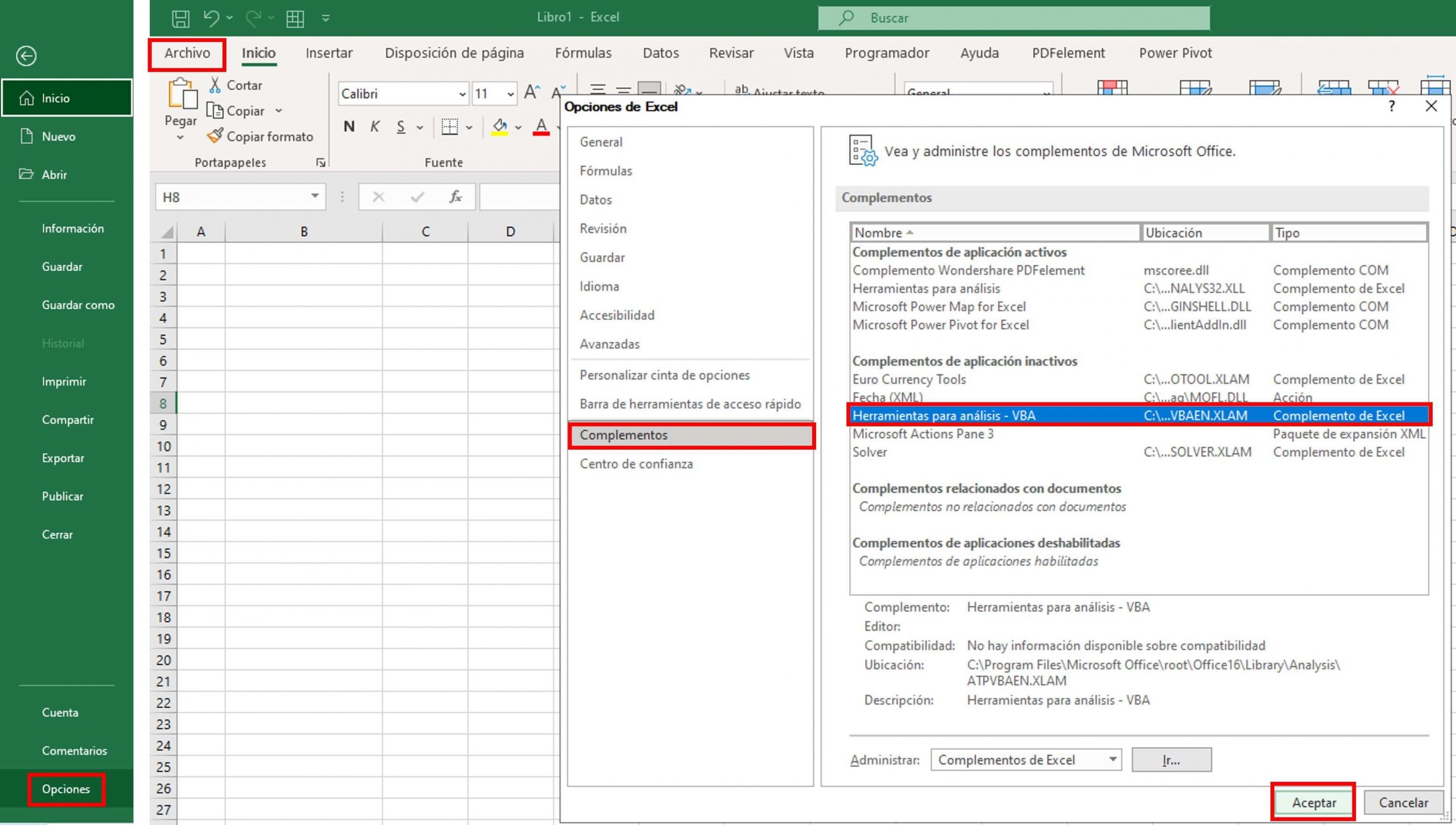Toggle italic formatting with the K button
The image size is (1456, 825).
pyautogui.click(x=374, y=126)
